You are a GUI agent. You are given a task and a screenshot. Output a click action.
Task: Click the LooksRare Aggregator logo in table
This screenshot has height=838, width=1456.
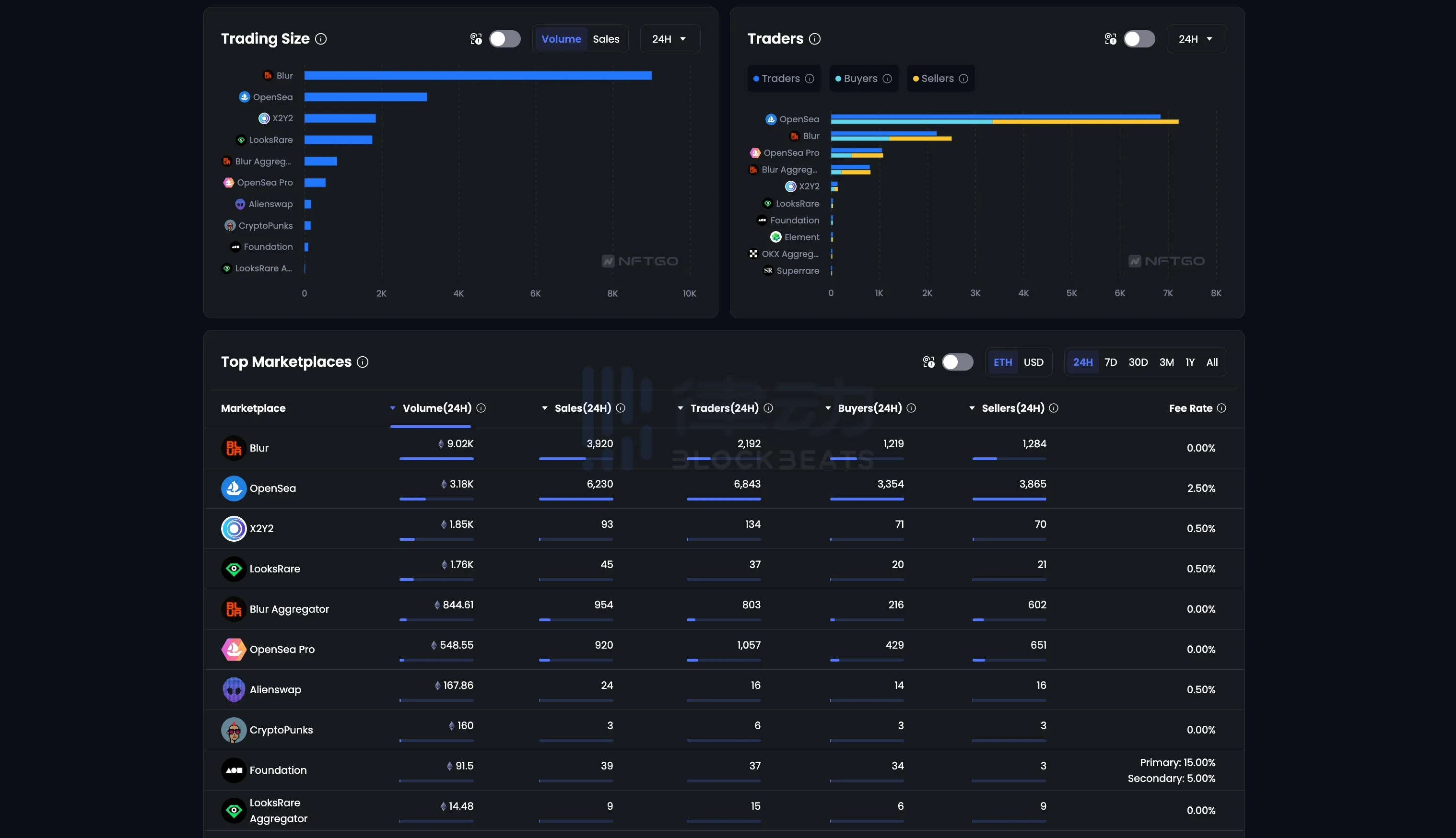click(234, 810)
